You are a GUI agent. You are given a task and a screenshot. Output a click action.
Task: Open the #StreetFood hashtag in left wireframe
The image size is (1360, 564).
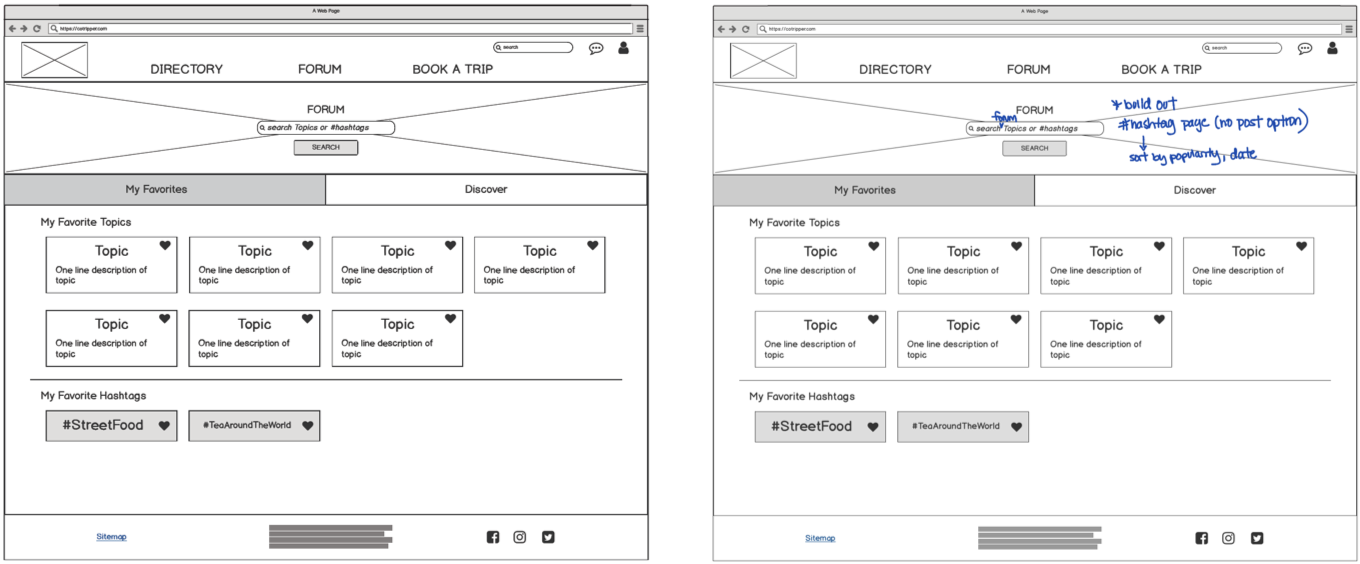(111, 425)
